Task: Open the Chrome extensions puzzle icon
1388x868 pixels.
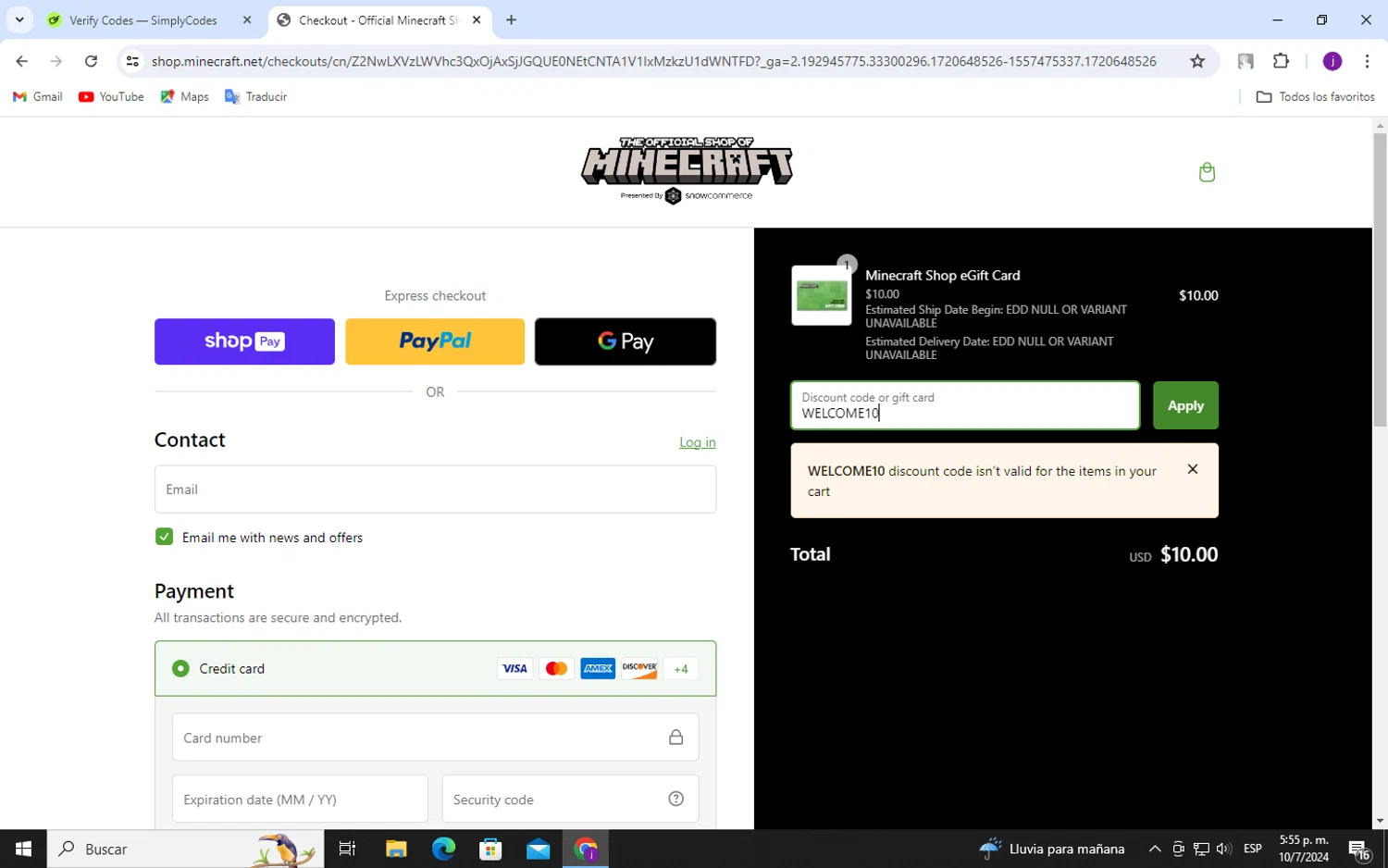Action: (x=1281, y=61)
